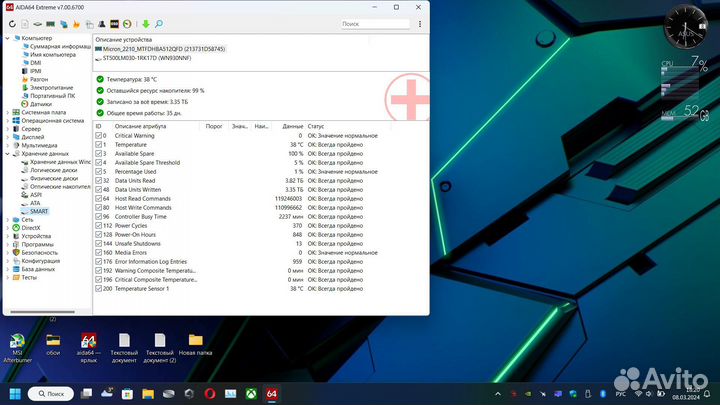Expand the Тесты tree node
This screenshot has height=405, width=720.
tap(7, 277)
